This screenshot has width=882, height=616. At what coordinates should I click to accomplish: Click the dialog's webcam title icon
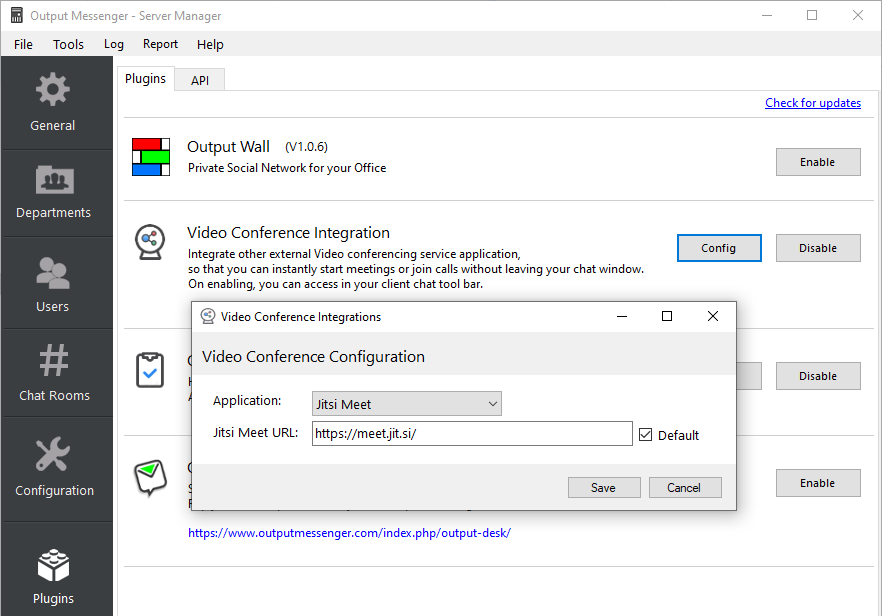click(x=208, y=316)
